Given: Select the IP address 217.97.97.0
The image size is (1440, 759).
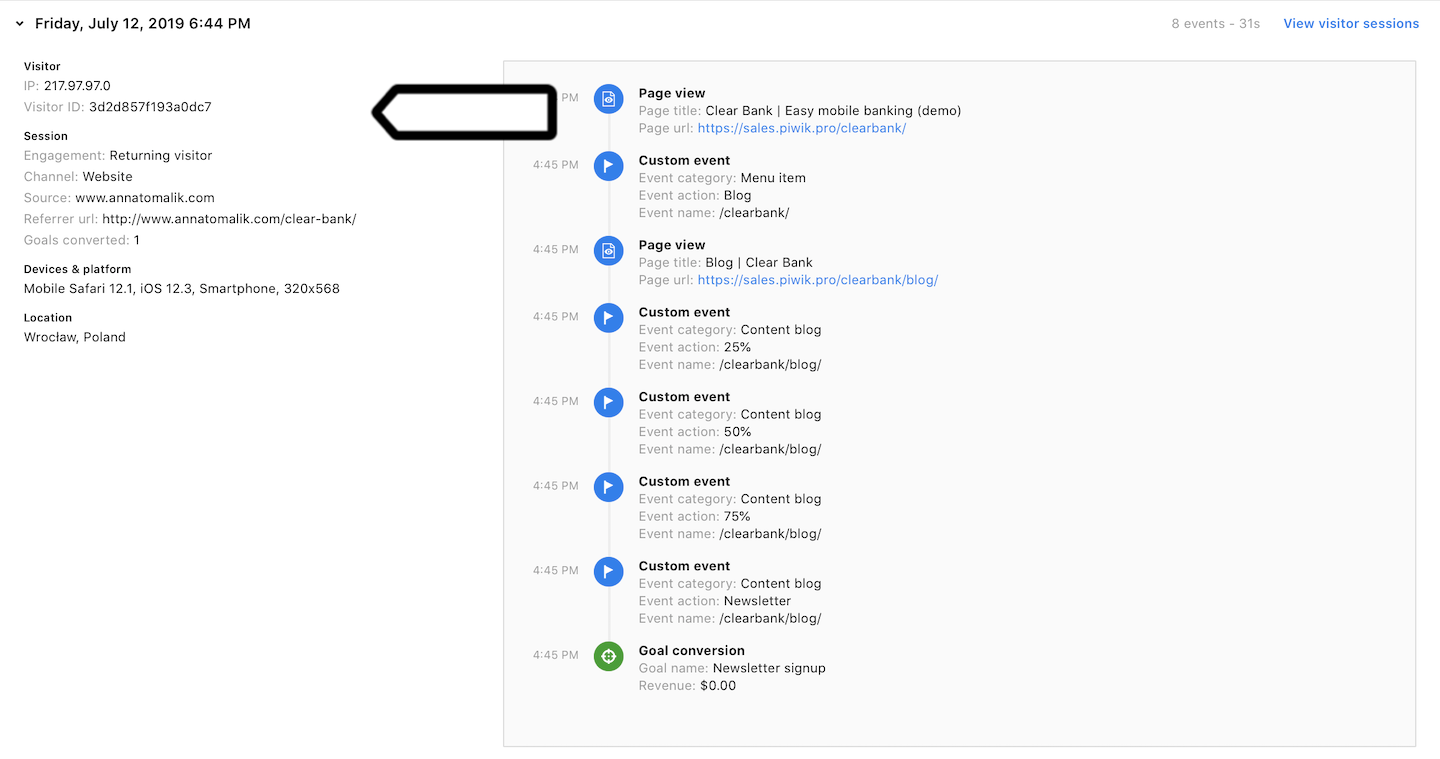Looking at the screenshot, I should [77, 86].
